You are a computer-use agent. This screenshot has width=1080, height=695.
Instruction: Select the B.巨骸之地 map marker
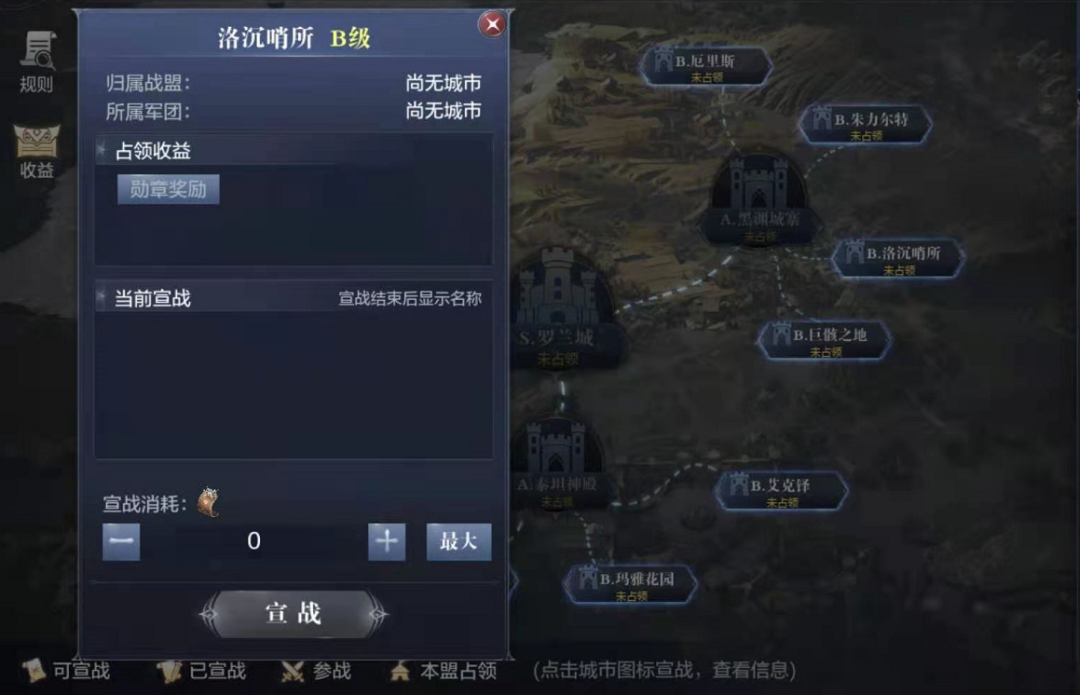coord(824,340)
